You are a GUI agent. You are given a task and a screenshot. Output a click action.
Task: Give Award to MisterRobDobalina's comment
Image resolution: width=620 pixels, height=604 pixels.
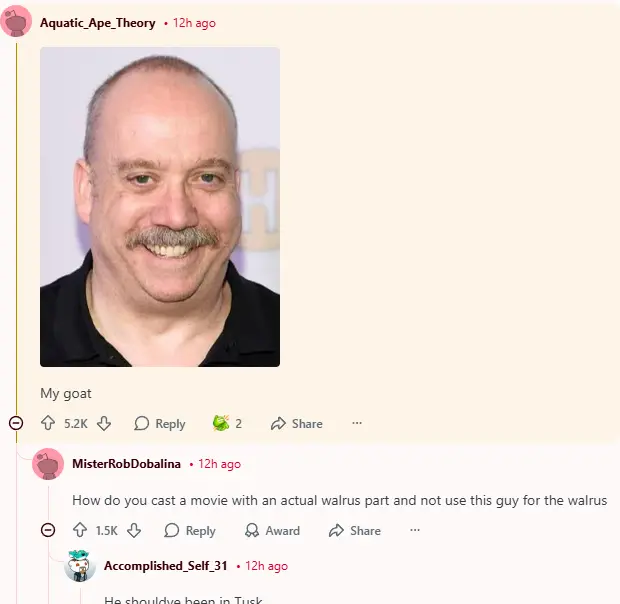pos(272,530)
